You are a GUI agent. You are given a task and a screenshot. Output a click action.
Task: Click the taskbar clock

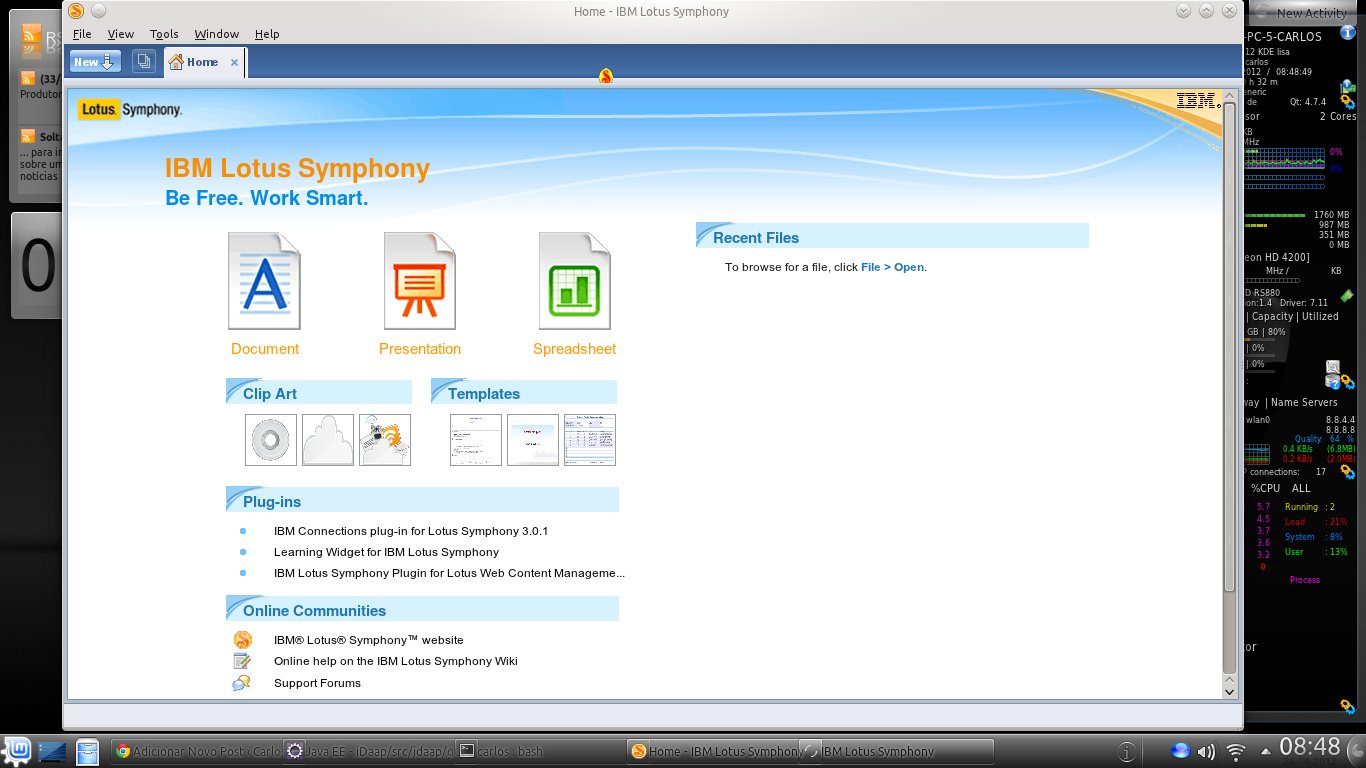tap(1310, 746)
